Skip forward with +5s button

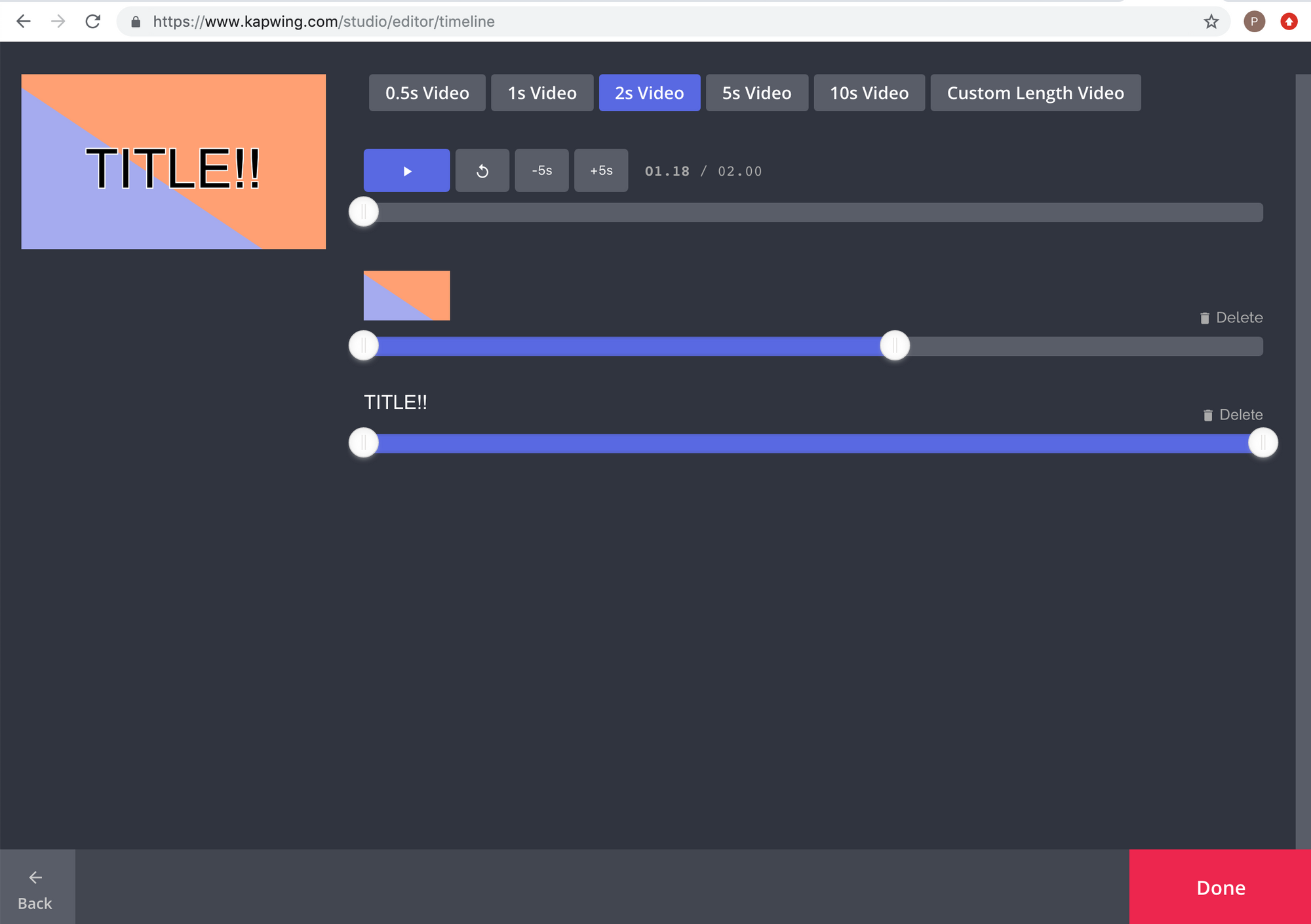[601, 171]
